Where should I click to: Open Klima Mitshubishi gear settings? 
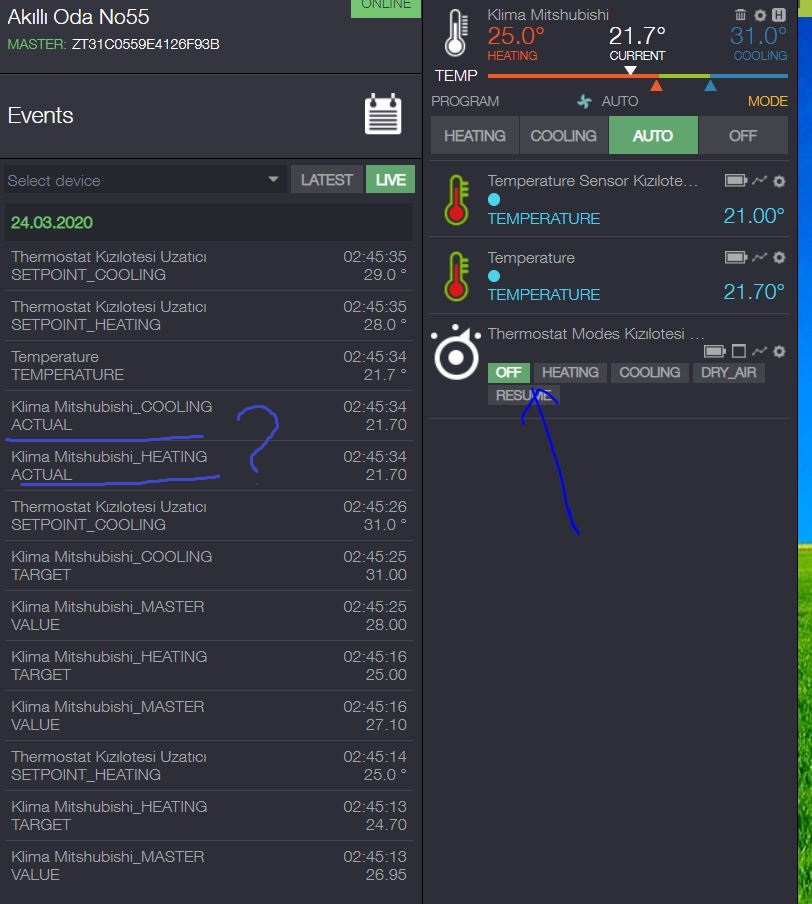(760, 16)
